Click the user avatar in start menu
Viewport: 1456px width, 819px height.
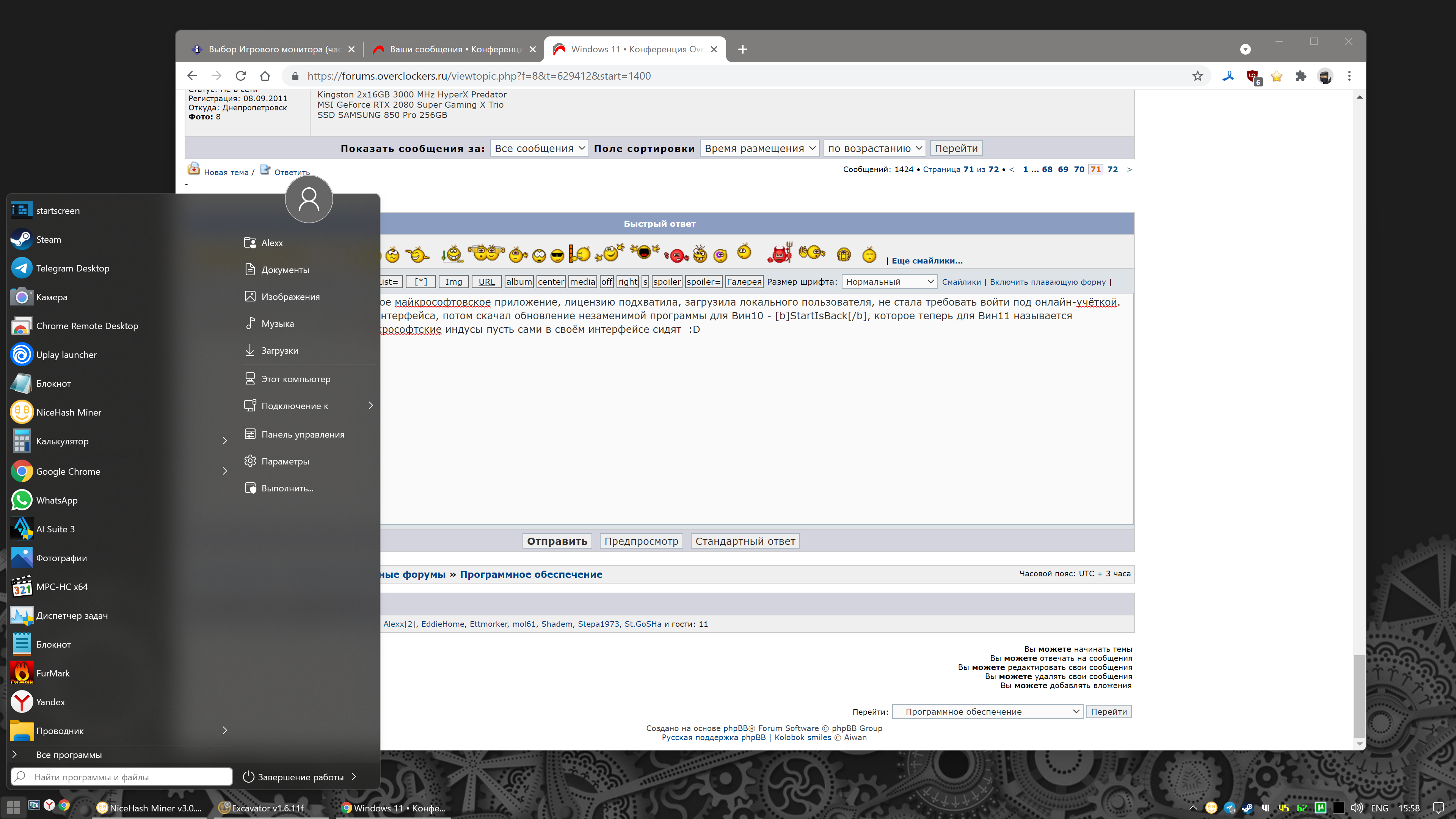pos(309,199)
